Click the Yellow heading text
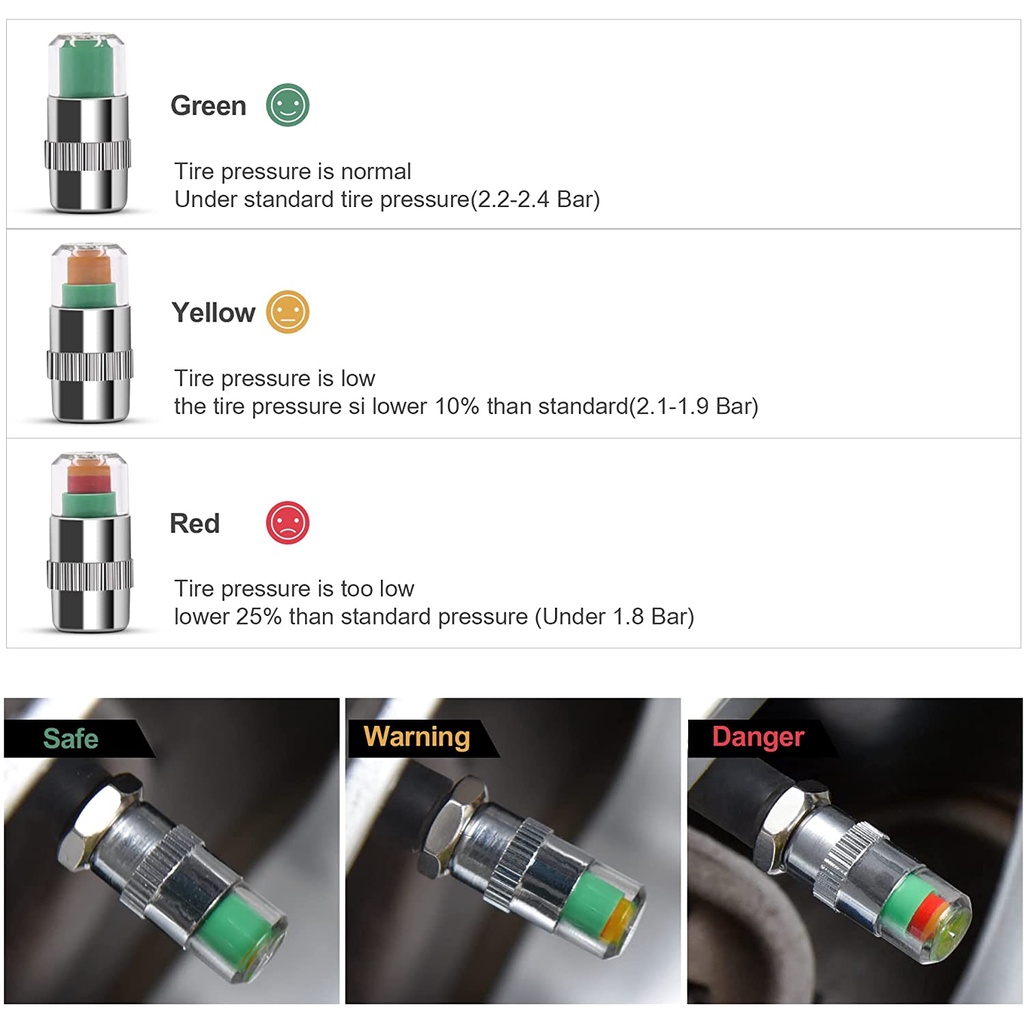Image resolution: width=1024 pixels, height=1024 pixels. click(x=213, y=313)
